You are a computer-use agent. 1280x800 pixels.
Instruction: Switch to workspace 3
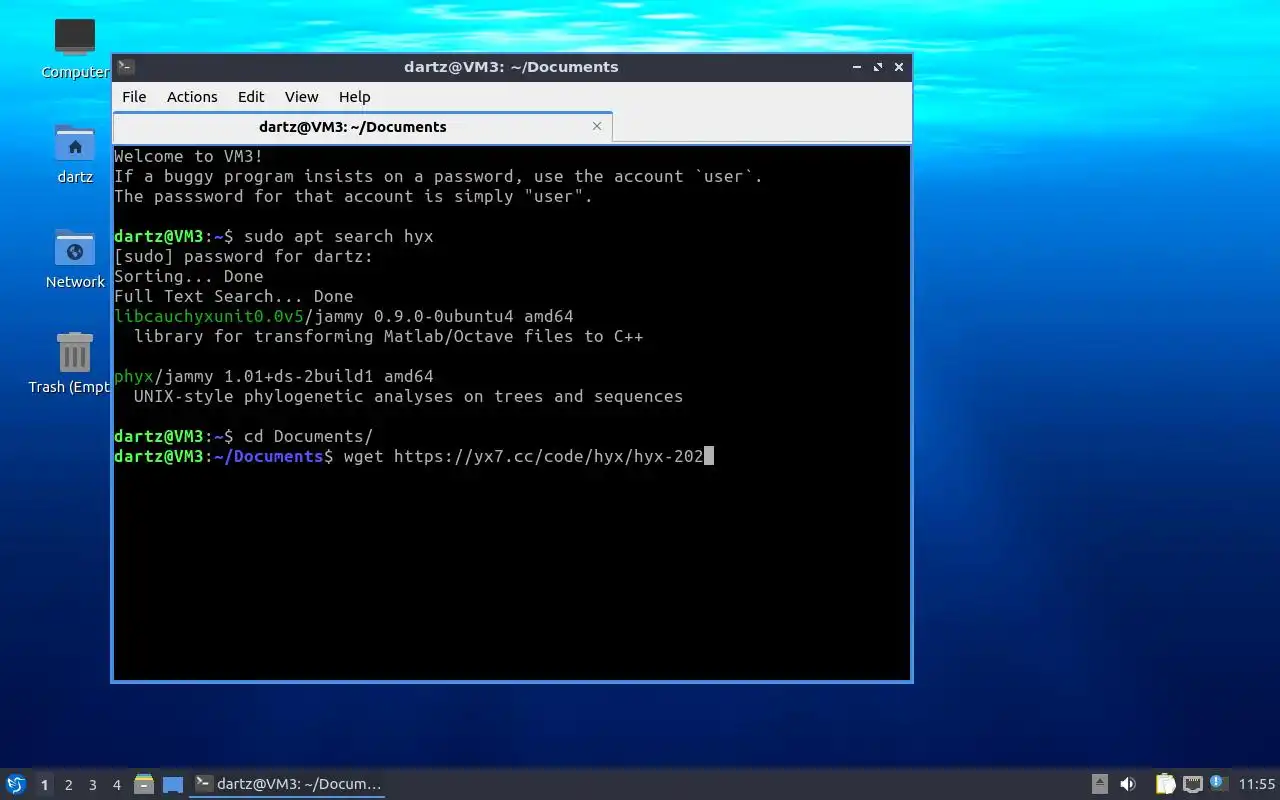[x=92, y=785]
